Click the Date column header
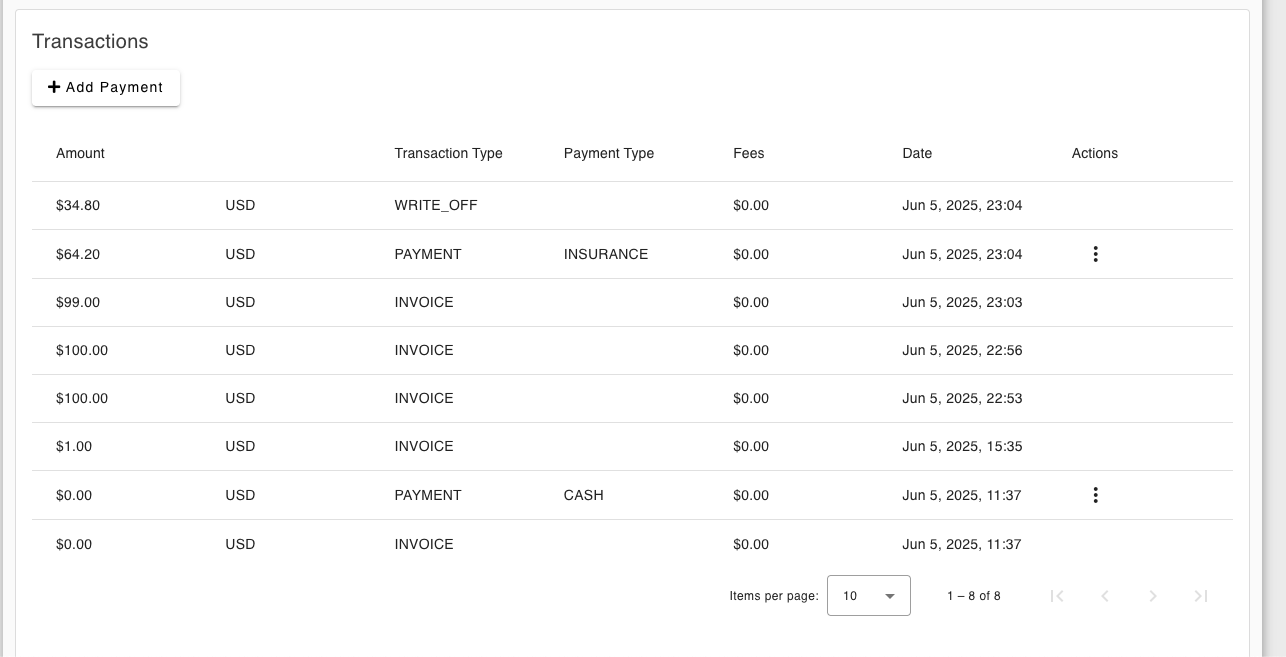1286x657 pixels. click(916, 153)
